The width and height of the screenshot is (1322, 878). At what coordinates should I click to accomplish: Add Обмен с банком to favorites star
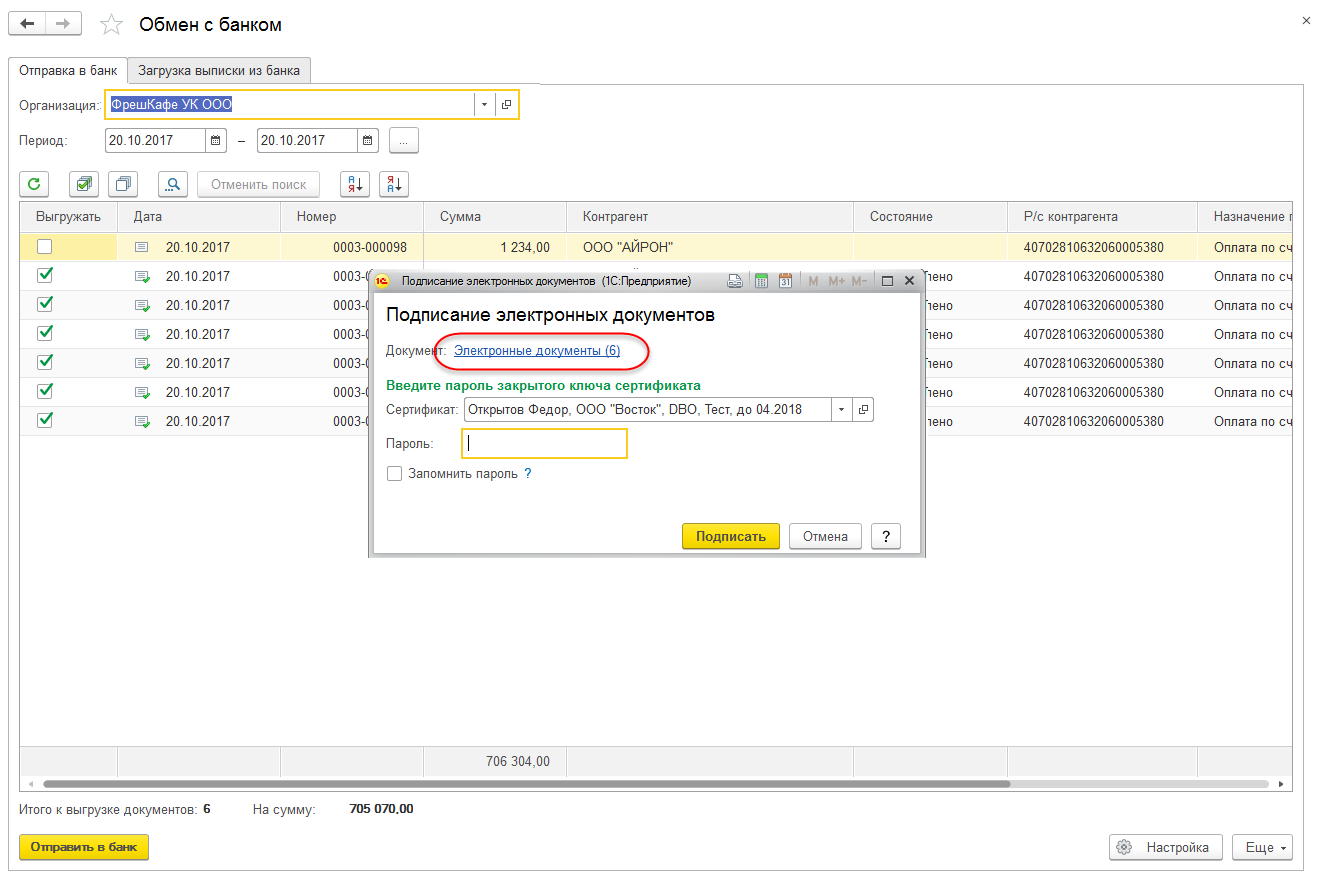[x=113, y=24]
